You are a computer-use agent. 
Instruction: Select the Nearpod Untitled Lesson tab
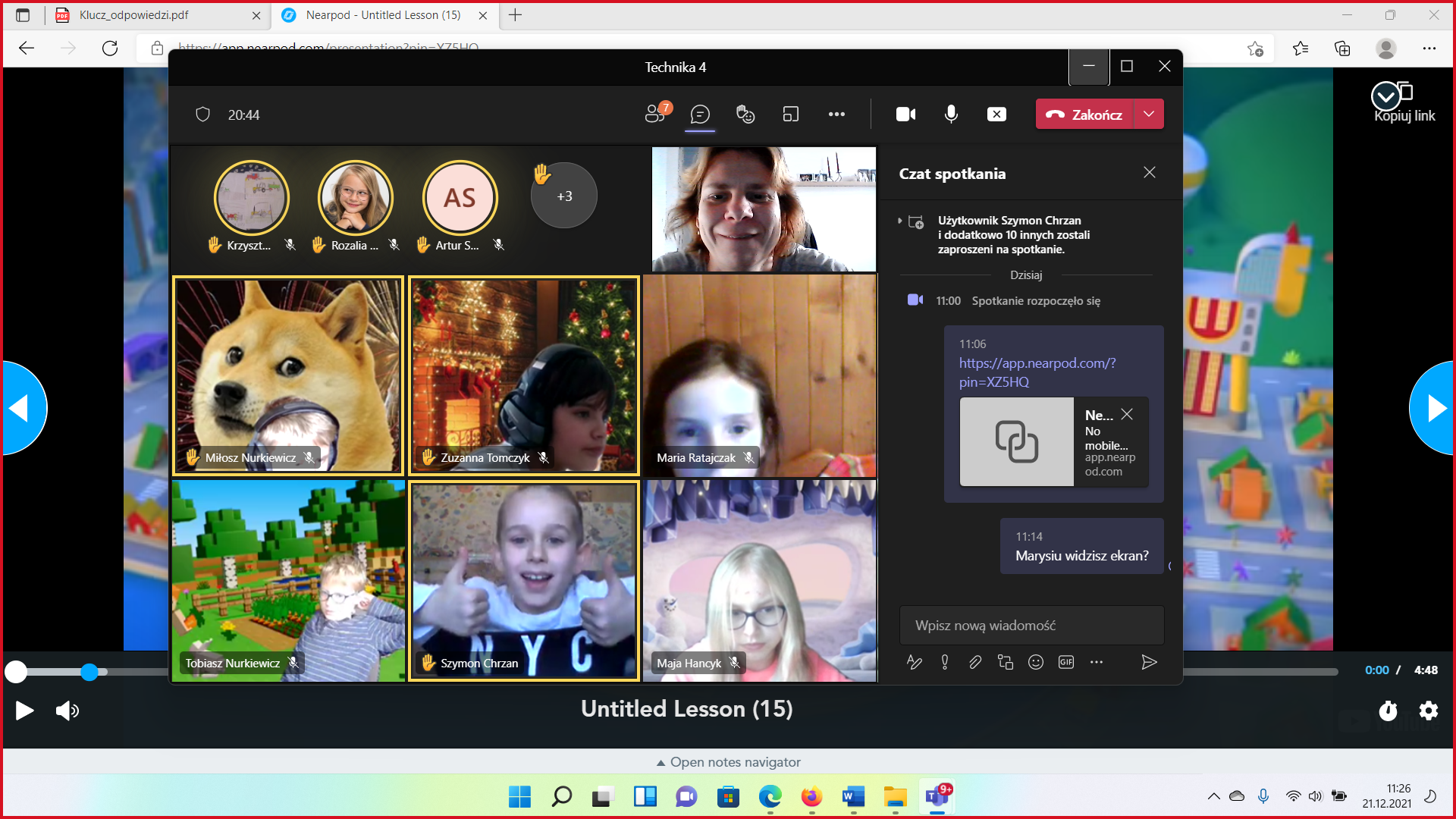[383, 15]
